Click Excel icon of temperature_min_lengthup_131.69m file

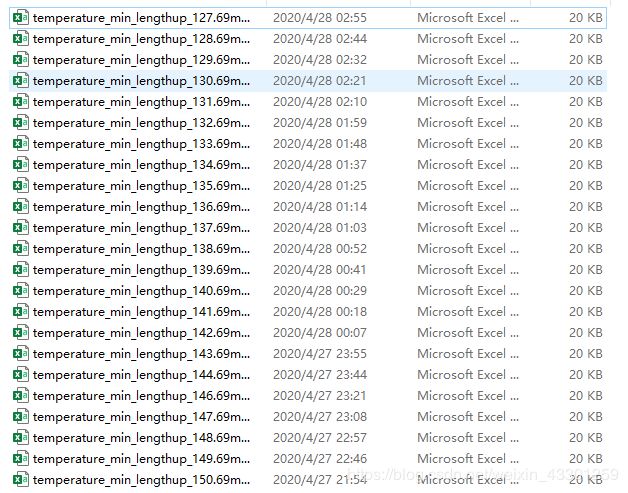tap(20, 102)
